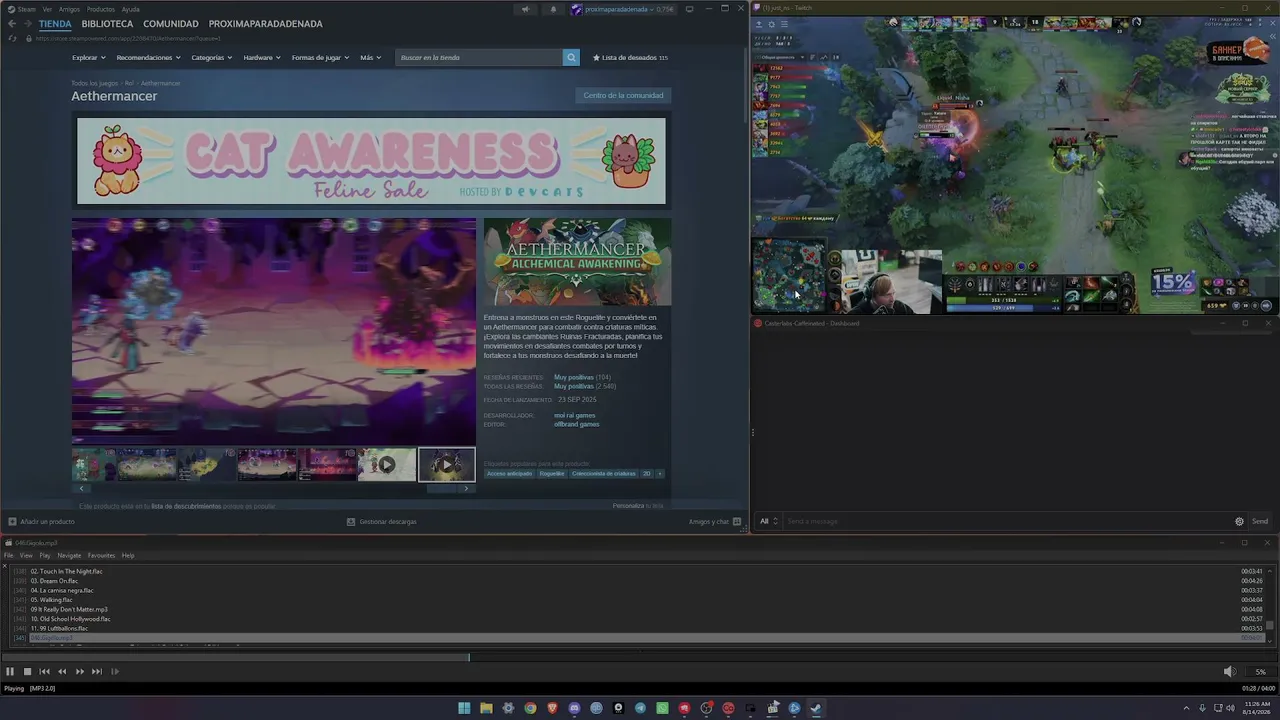Expand the Hardware dropdown
This screenshot has height=720, width=1280.
point(262,58)
